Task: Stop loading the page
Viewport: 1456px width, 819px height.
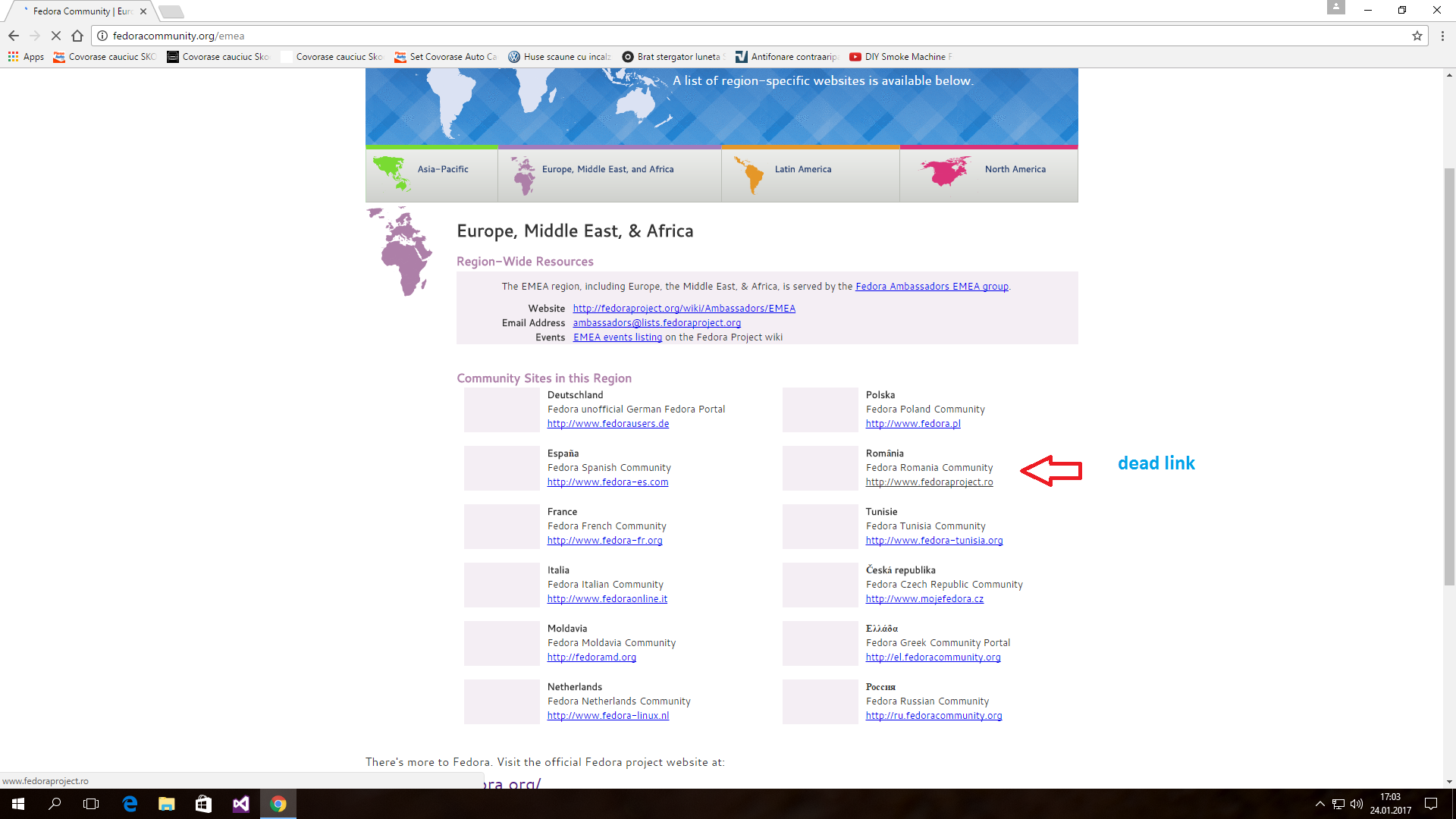Action: tap(56, 36)
